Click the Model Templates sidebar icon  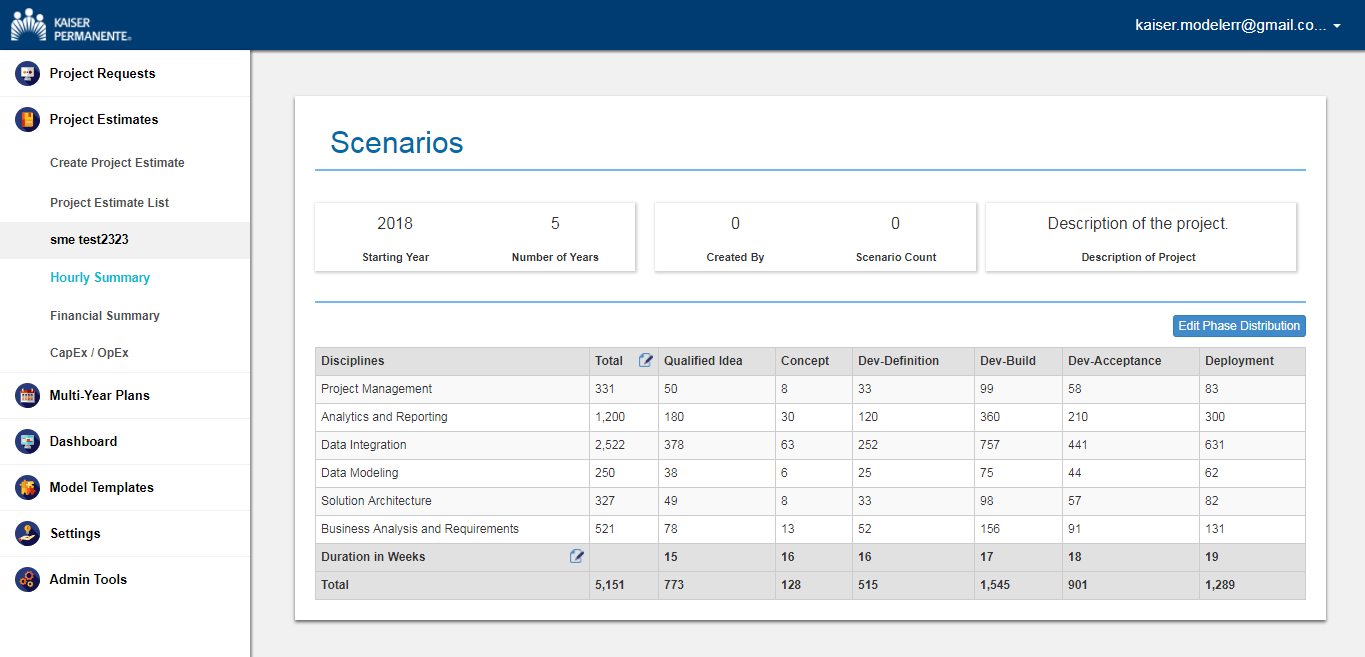(x=27, y=488)
